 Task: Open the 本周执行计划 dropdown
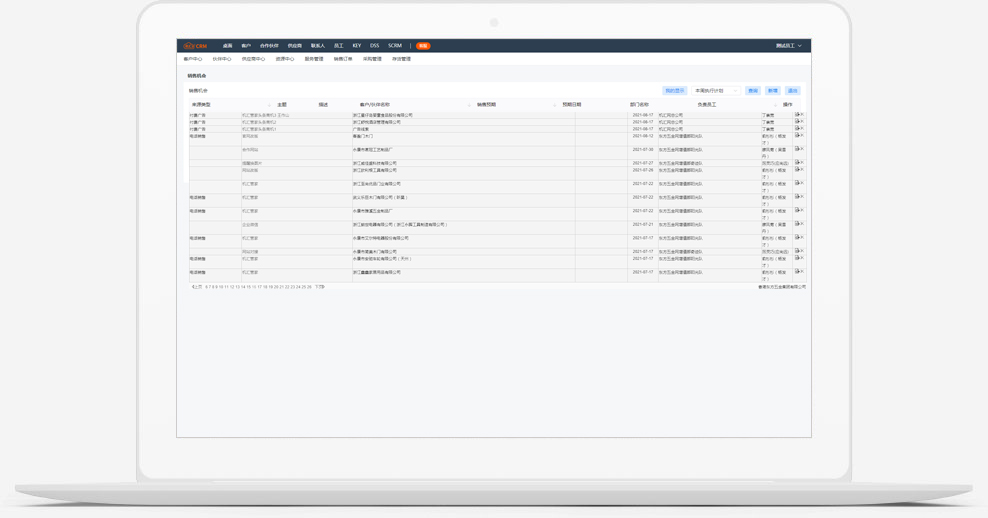point(716,91)
